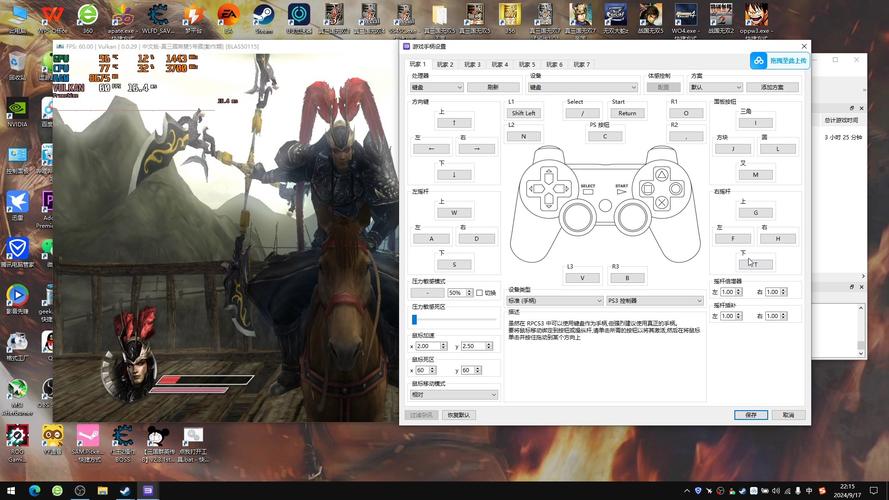Open the green 360 browser taskbar icon

tap(57, 491)
